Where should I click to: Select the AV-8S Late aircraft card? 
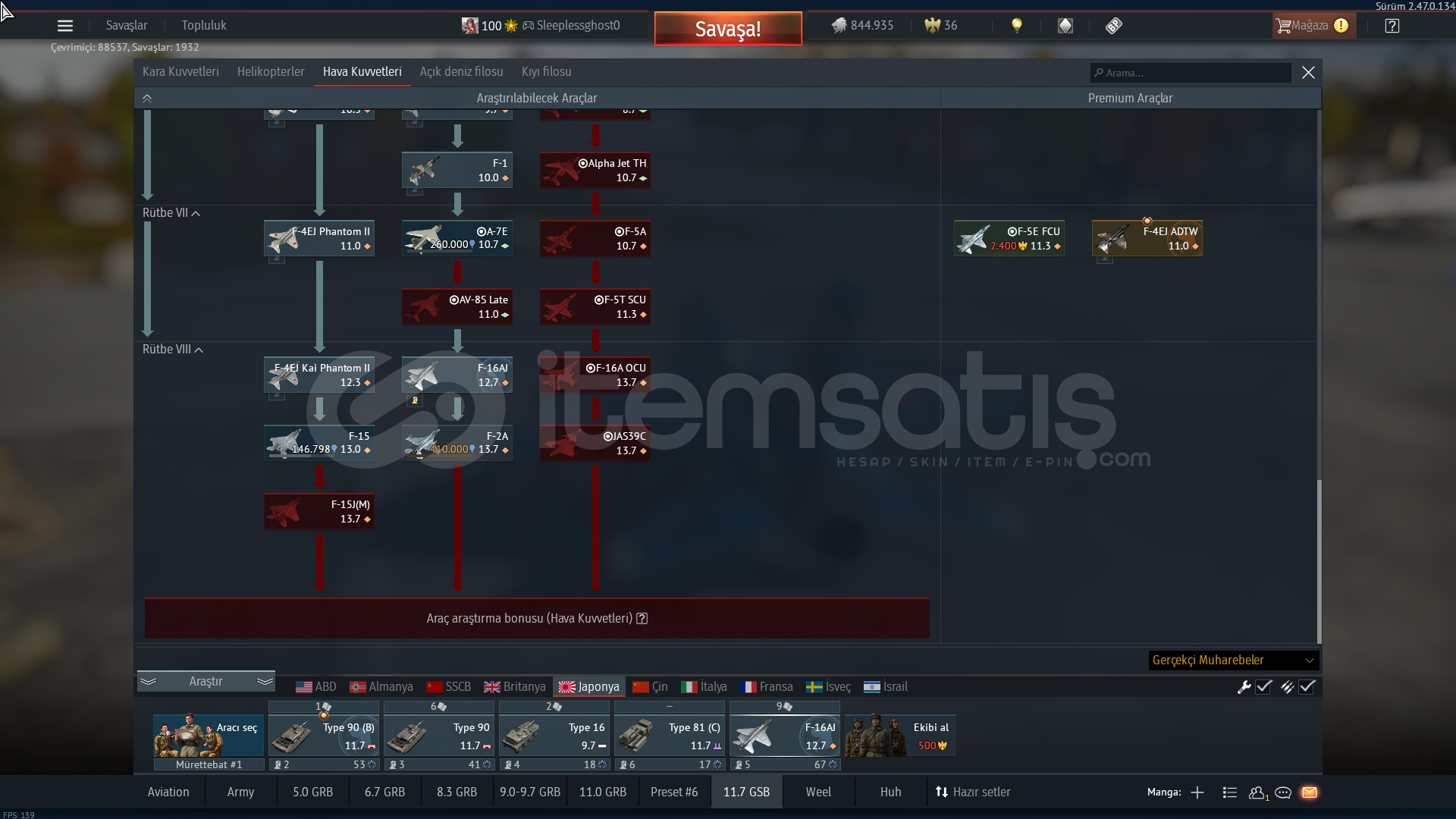[457, 306]
